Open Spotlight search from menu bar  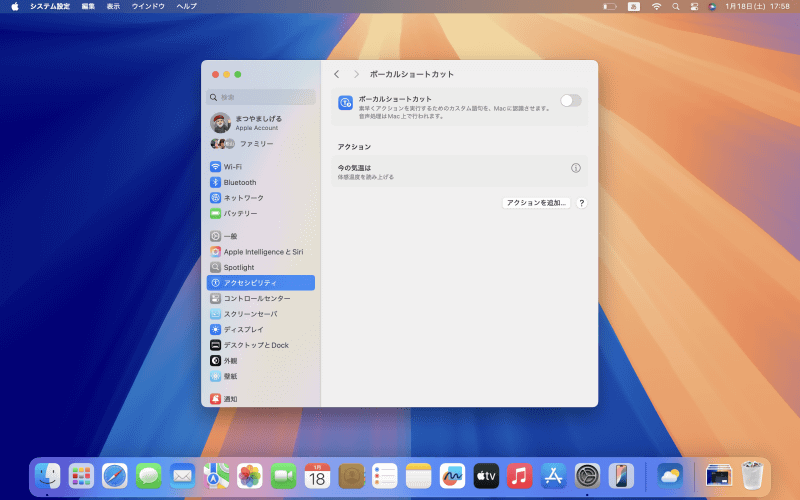pos(676,6)
